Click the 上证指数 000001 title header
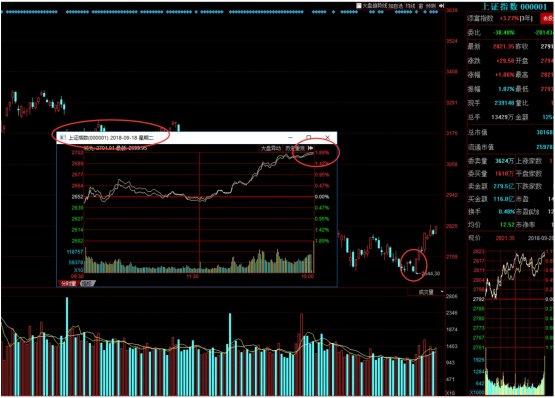This screenshot has height=398, width=555. point(514,6)
